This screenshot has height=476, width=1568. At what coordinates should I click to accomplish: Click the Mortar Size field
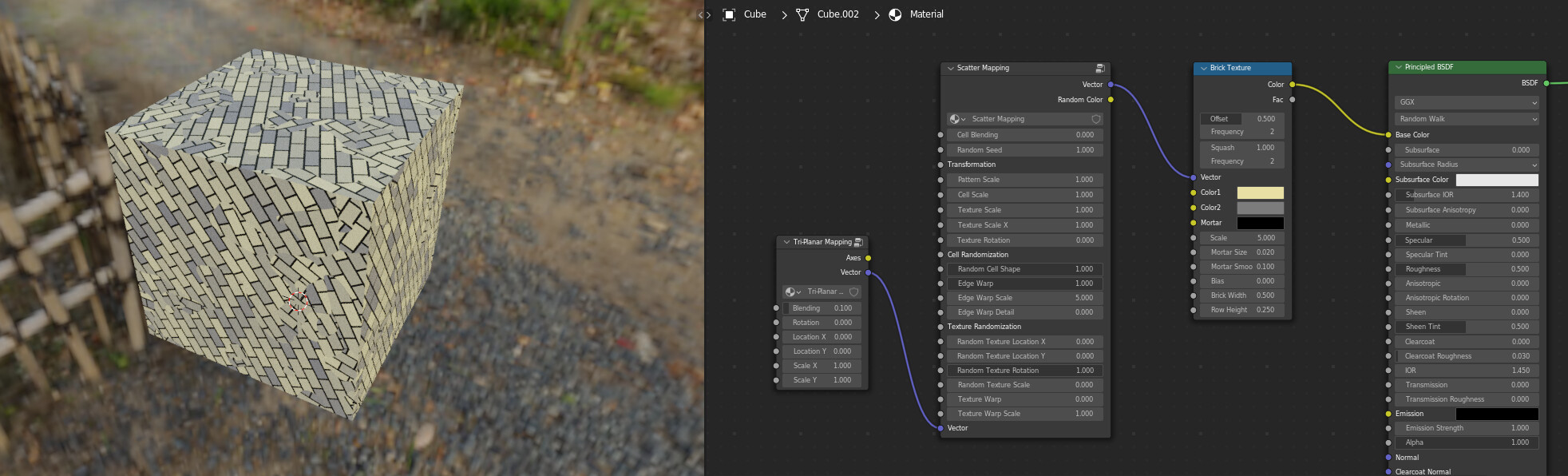click(1242, 252)
